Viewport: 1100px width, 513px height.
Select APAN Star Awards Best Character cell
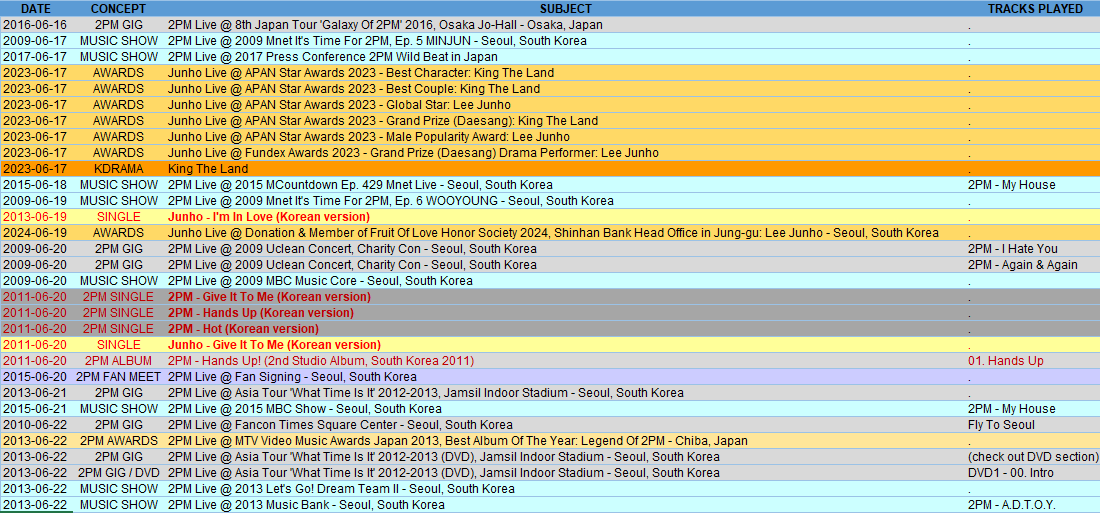point(565,73)
